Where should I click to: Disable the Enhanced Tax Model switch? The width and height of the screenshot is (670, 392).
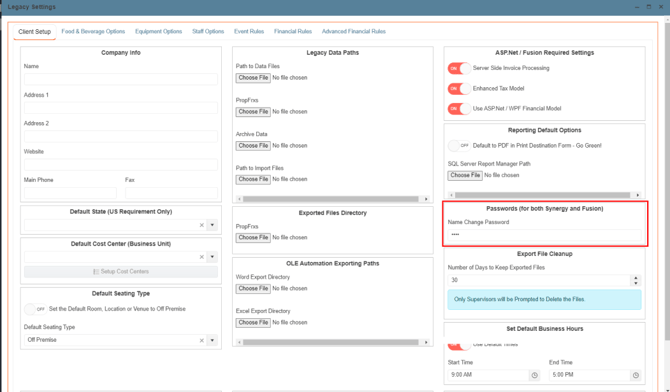coord(459,88)
